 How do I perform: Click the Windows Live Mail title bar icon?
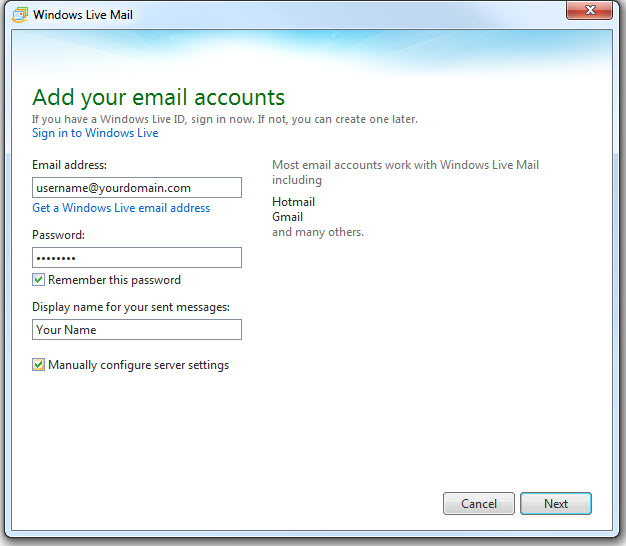pyautogui.click(x=20, y=15)
